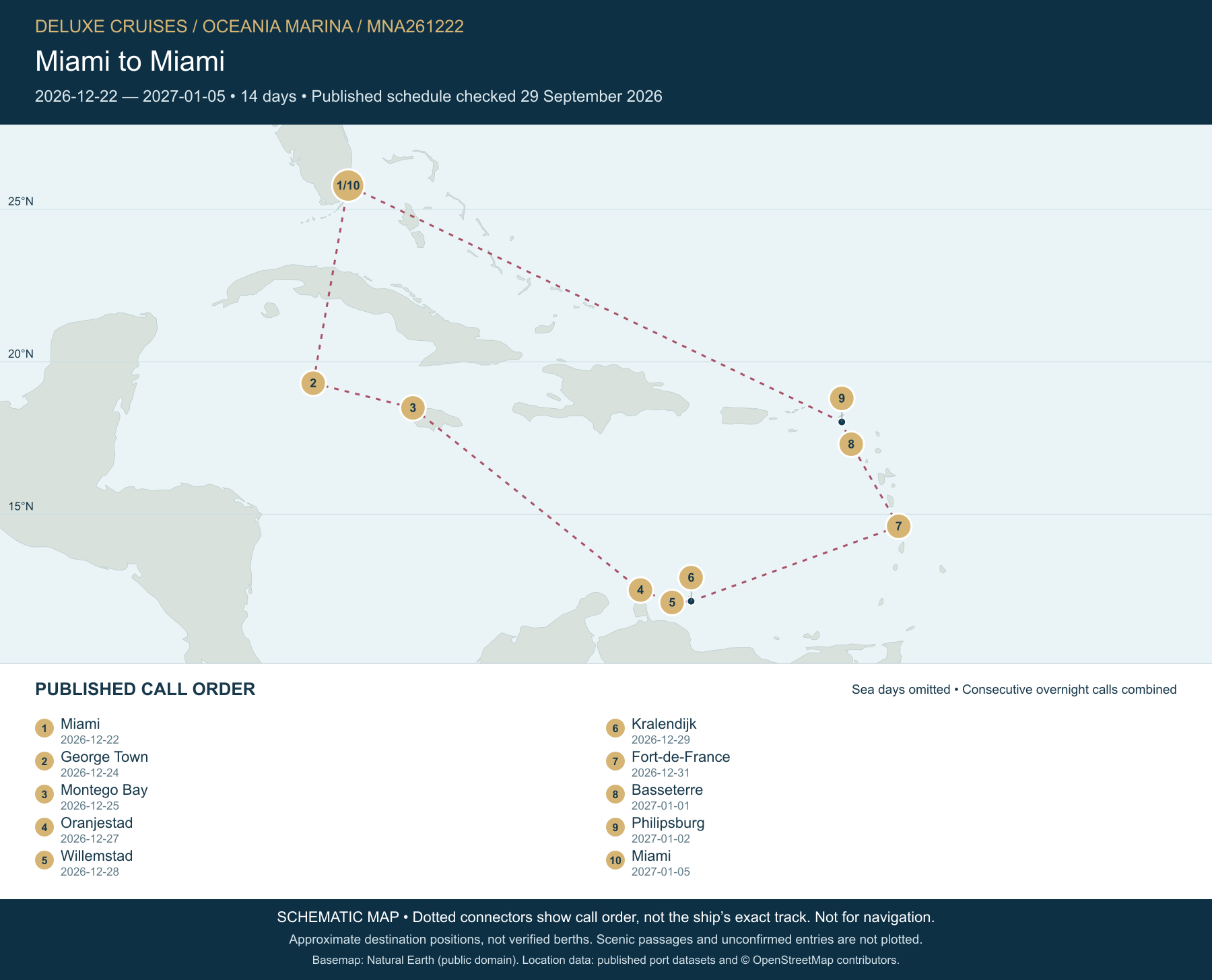Viewport: 1212px width, 980px height.
Task: Click the Willemstad port name
Action: [97, 855]
